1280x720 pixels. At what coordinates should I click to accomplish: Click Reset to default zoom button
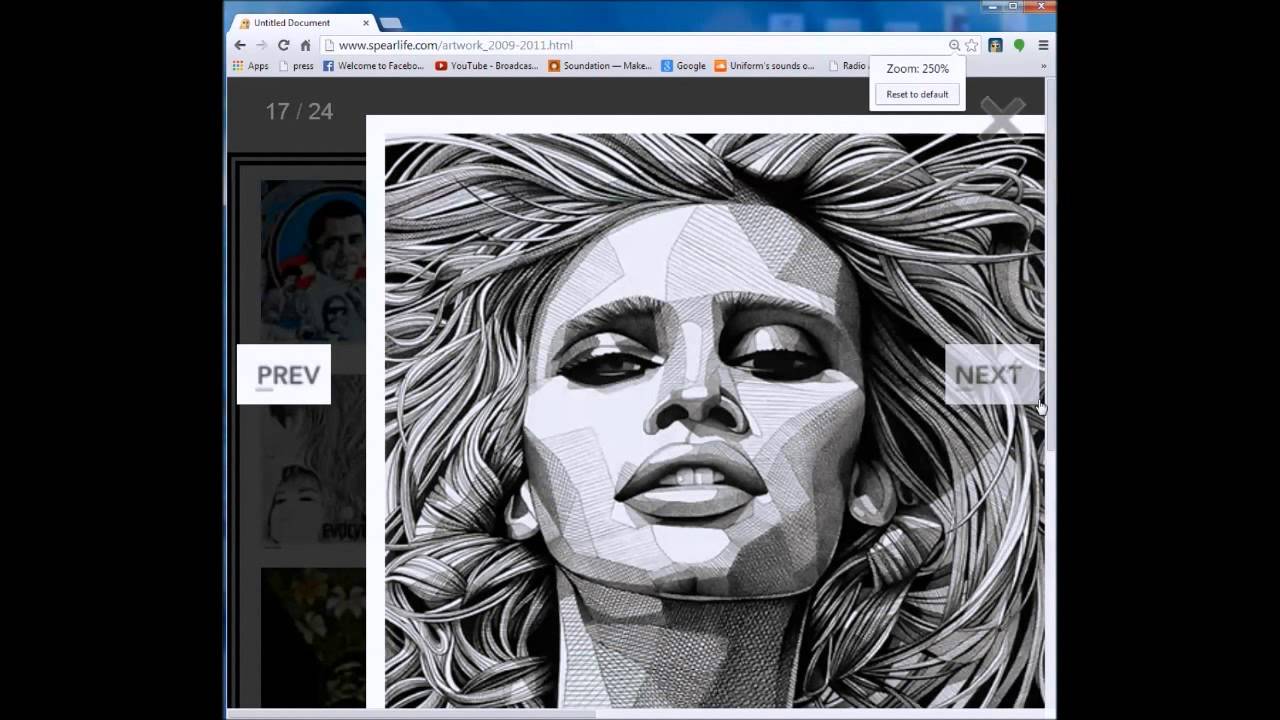(917, 94)
